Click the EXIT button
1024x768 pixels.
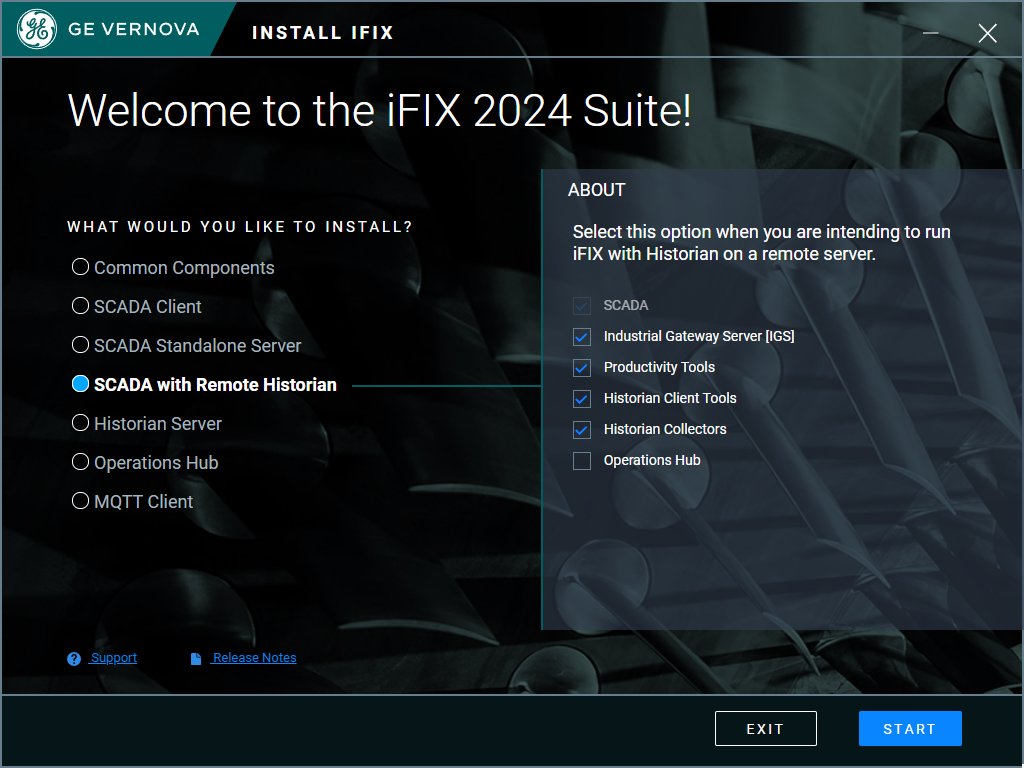click(x=765, y=728)
